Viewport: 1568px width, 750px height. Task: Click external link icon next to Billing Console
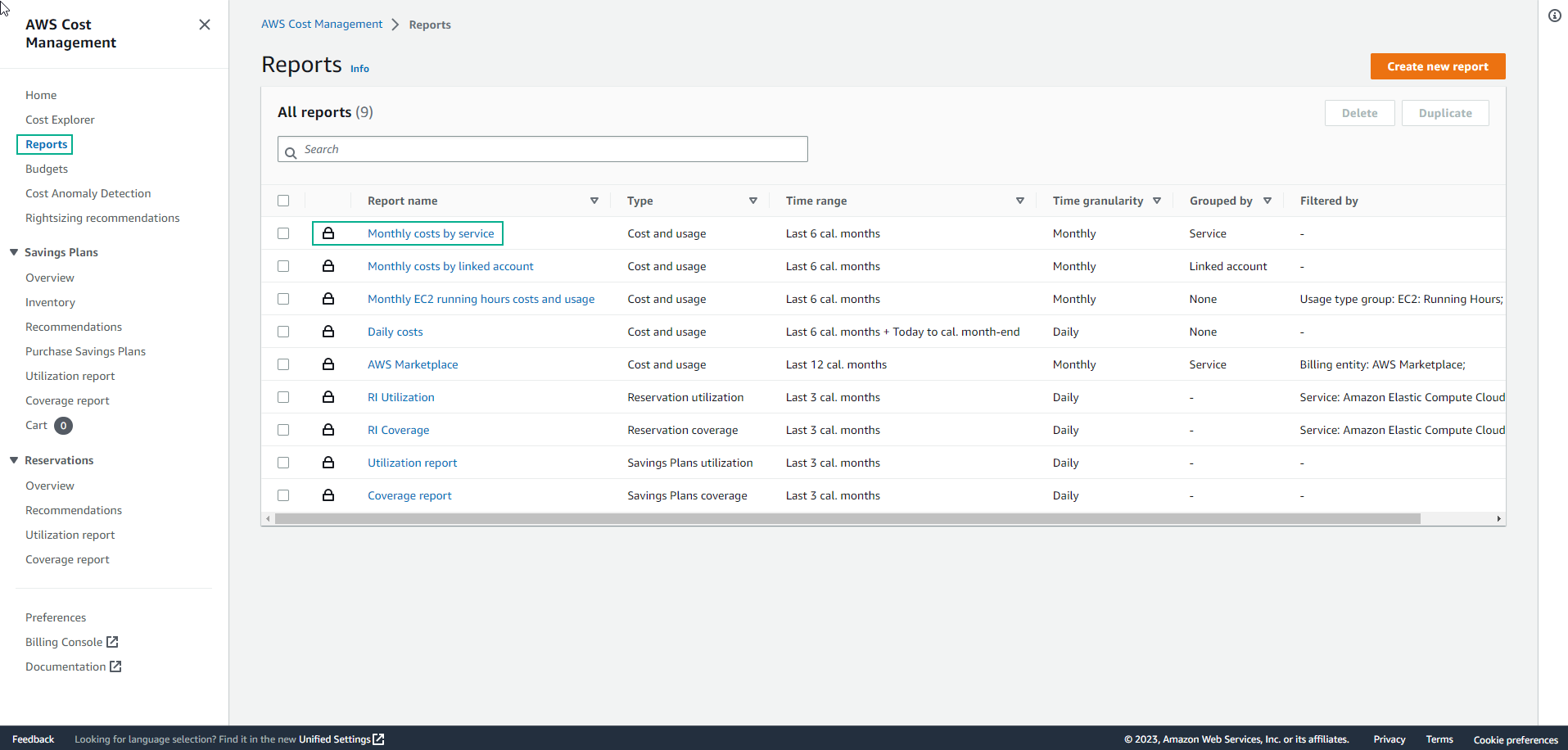click(x=112, y=642)
